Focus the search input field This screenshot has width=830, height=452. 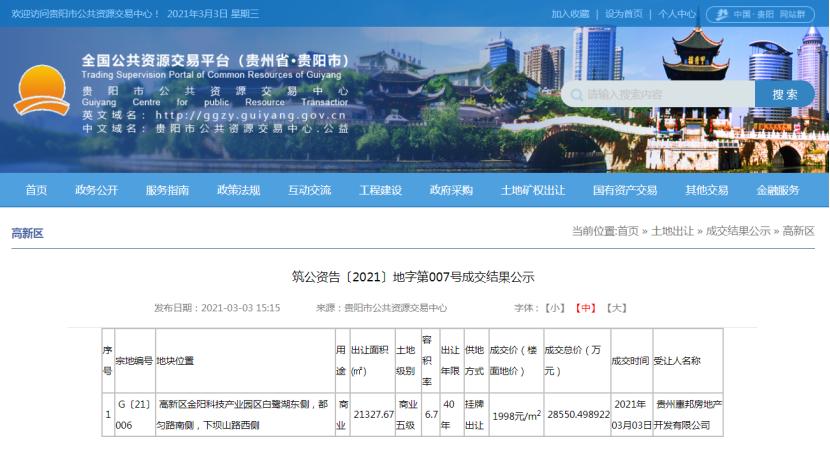click(x=659, y=94)
